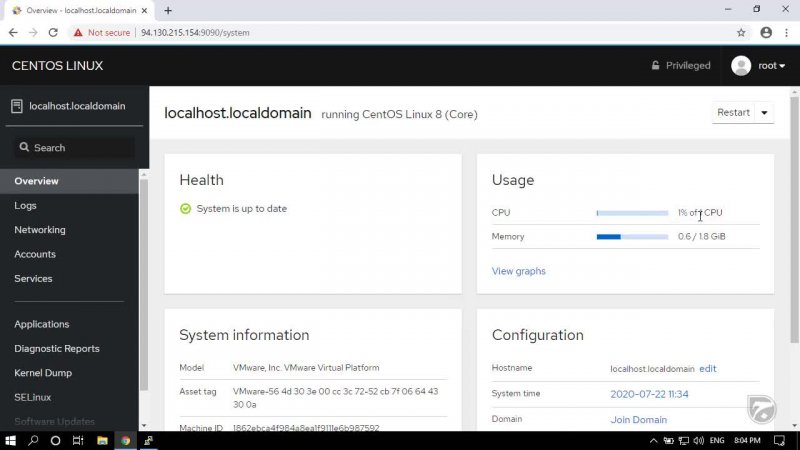Expand the Restart button dropdown arrow
This screenshot has height=450, width=800.
coord(765,113)
